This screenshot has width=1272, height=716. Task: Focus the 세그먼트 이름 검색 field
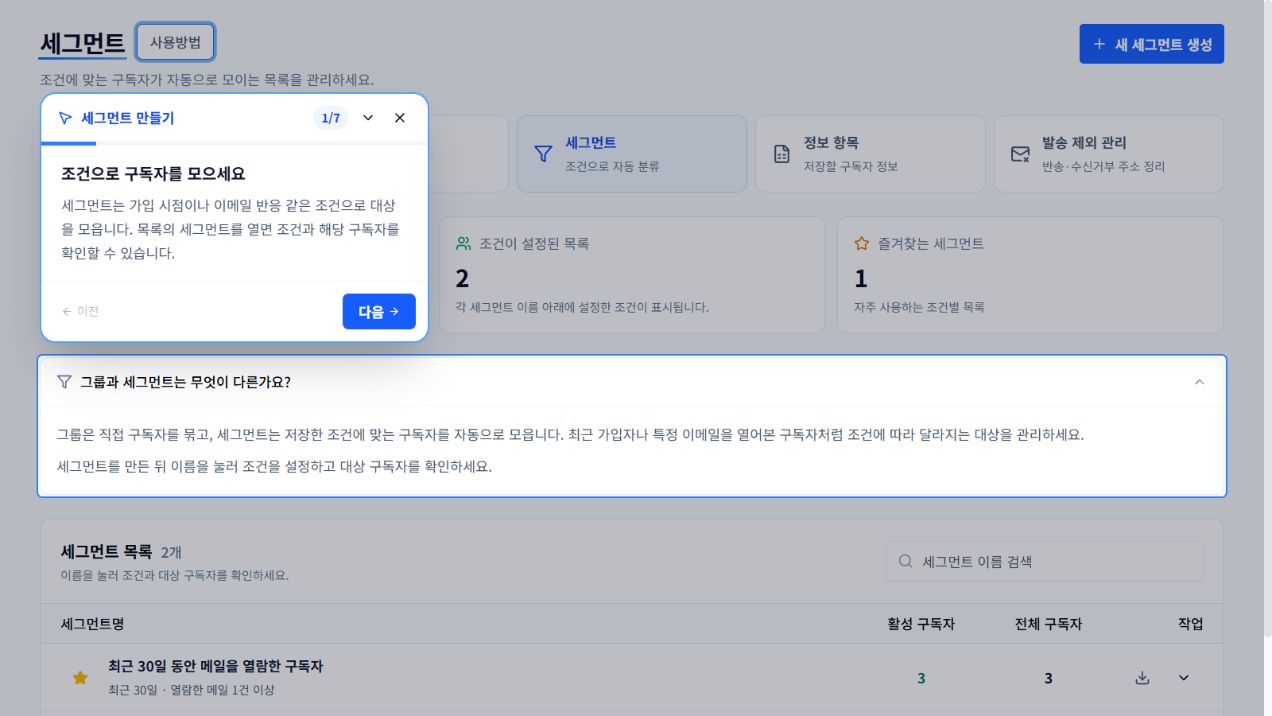pos(1044,561)
